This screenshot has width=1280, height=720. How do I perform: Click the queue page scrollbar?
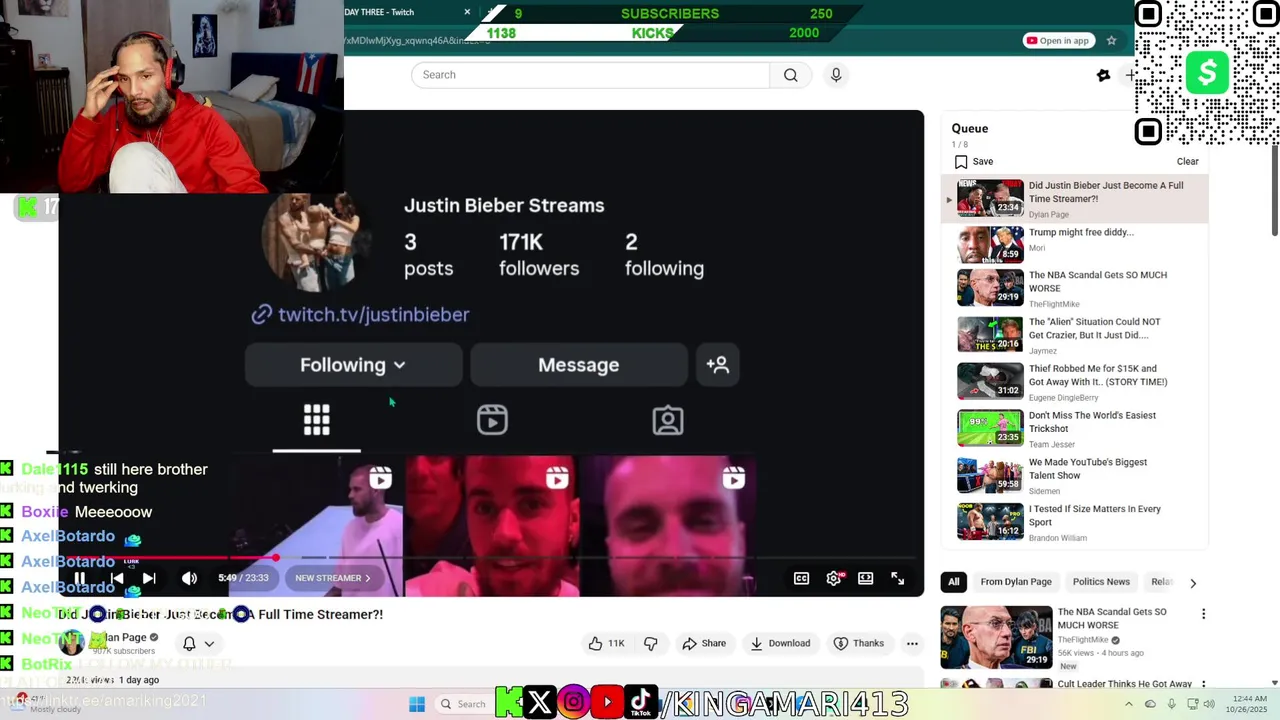[x=1275, y=190]
